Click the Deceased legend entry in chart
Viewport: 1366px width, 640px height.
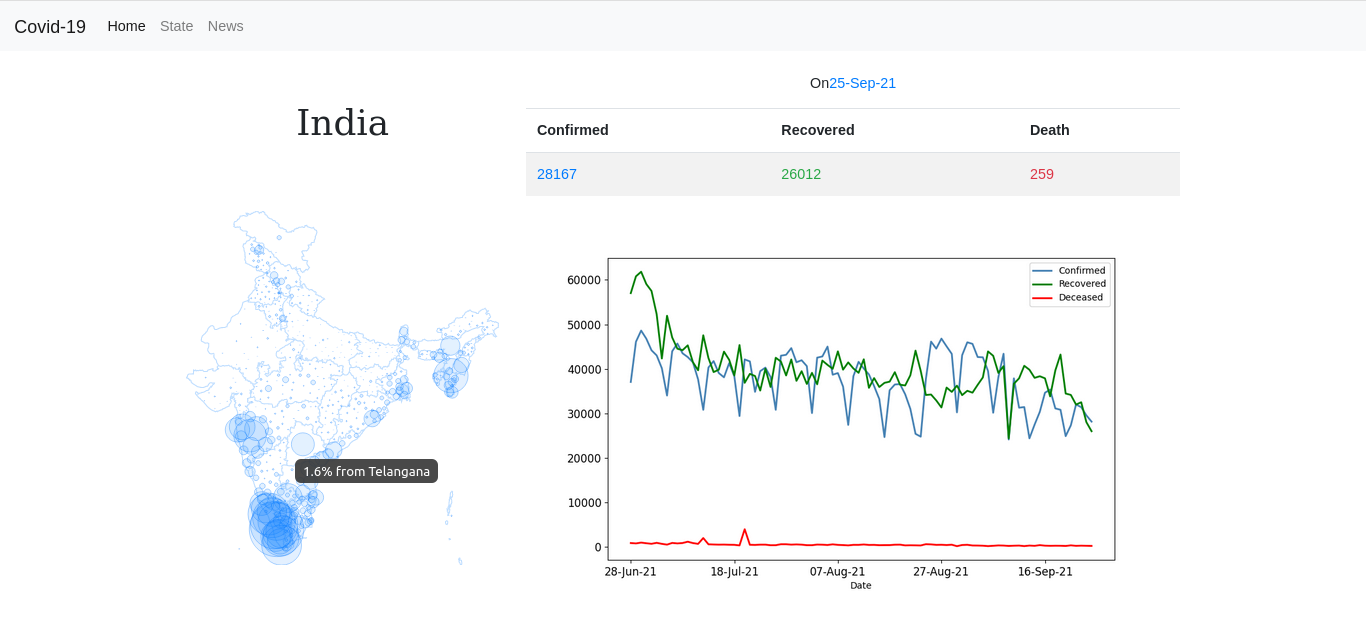coord(1069,297)
